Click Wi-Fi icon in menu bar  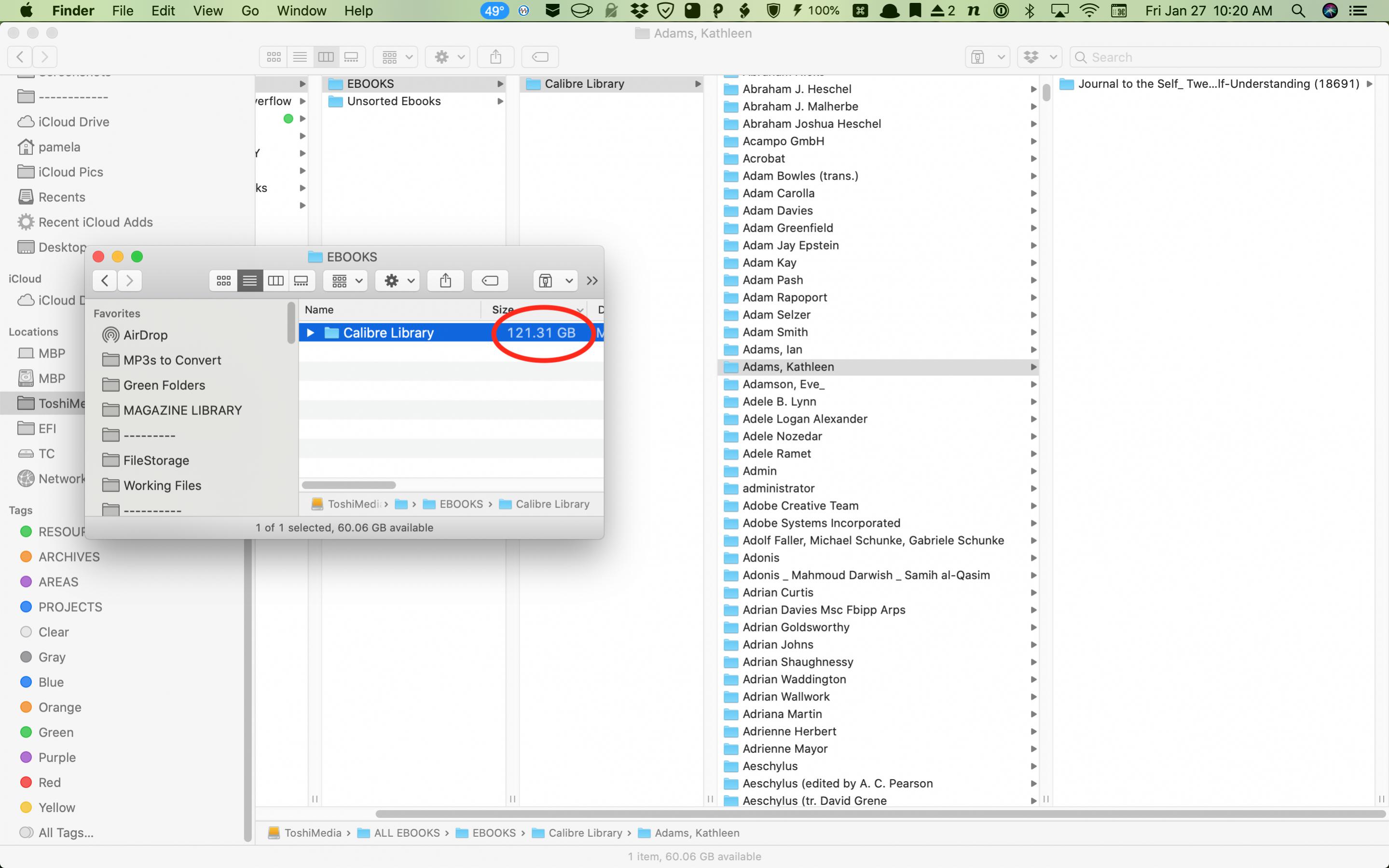[x=1089, y=10]
